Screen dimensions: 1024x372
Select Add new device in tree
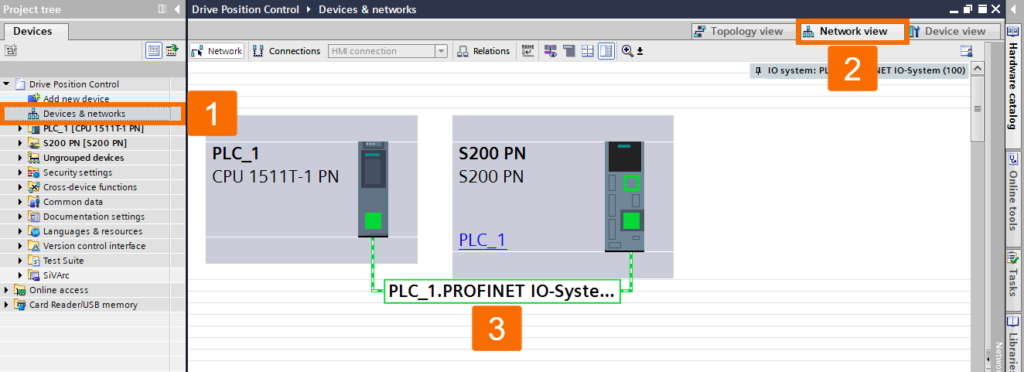coord(76,99)
